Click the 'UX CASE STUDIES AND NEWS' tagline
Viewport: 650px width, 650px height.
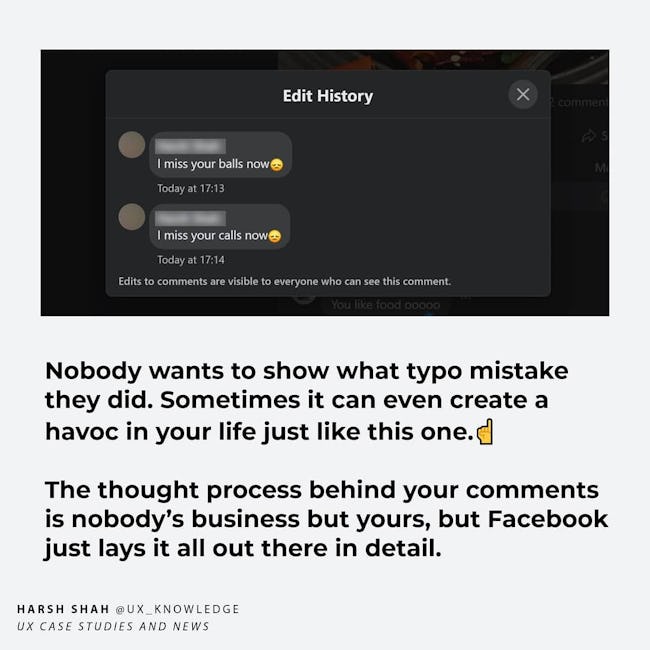(x=113, y=626)
